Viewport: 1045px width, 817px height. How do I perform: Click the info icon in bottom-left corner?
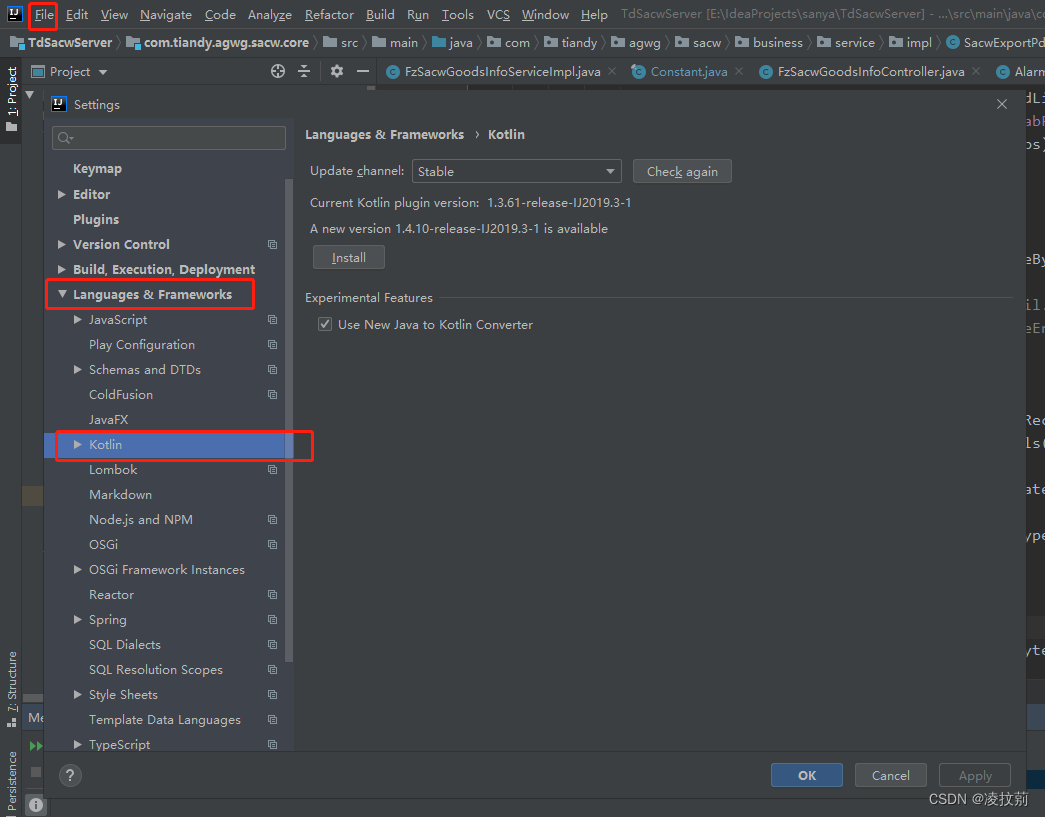36,805
